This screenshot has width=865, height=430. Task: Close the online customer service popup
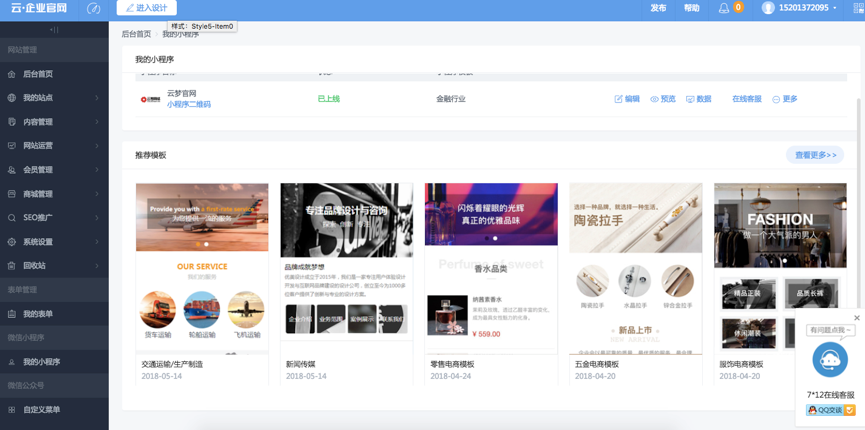pos(856,318)
